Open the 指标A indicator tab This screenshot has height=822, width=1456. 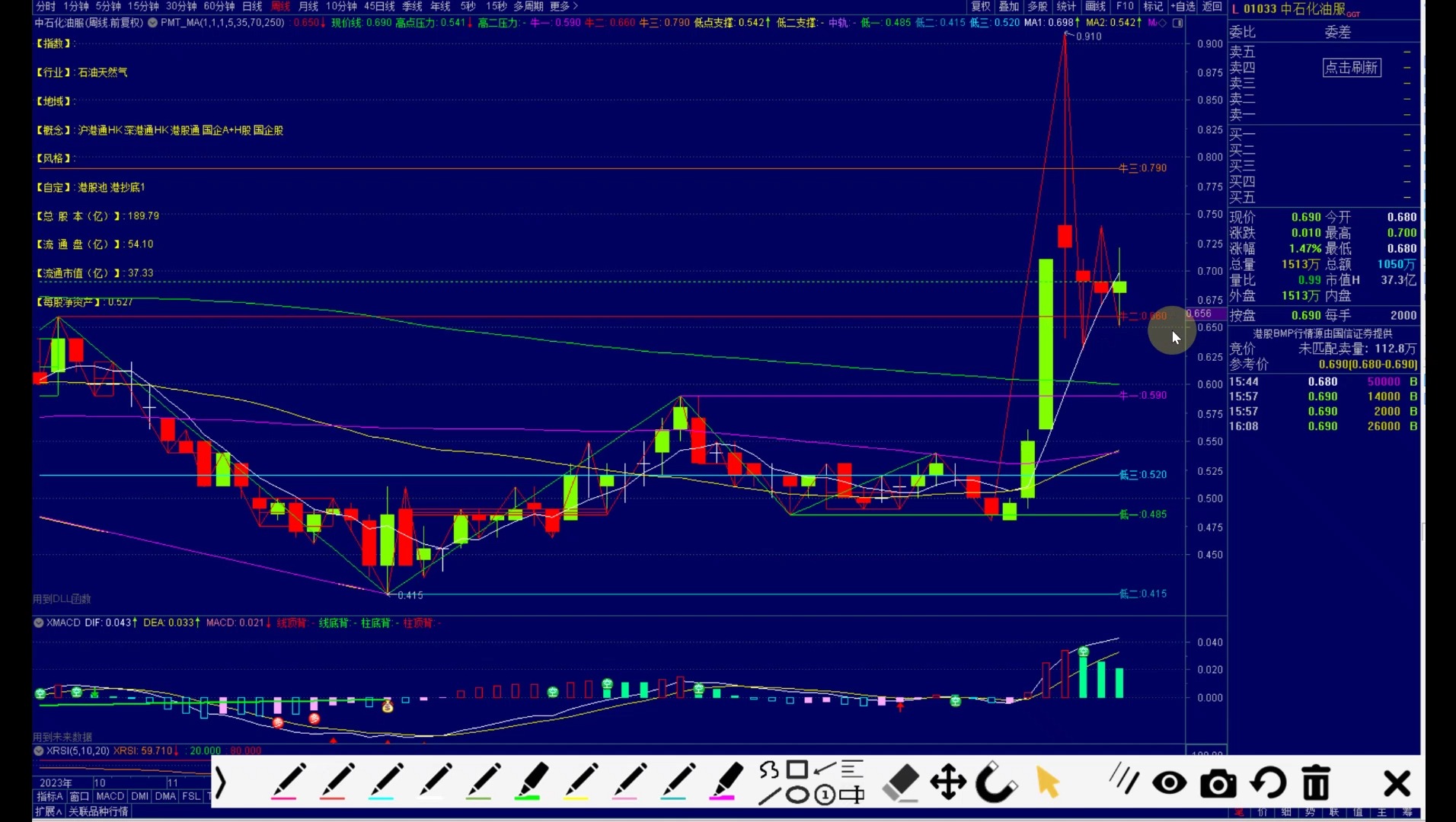point(50,796)
